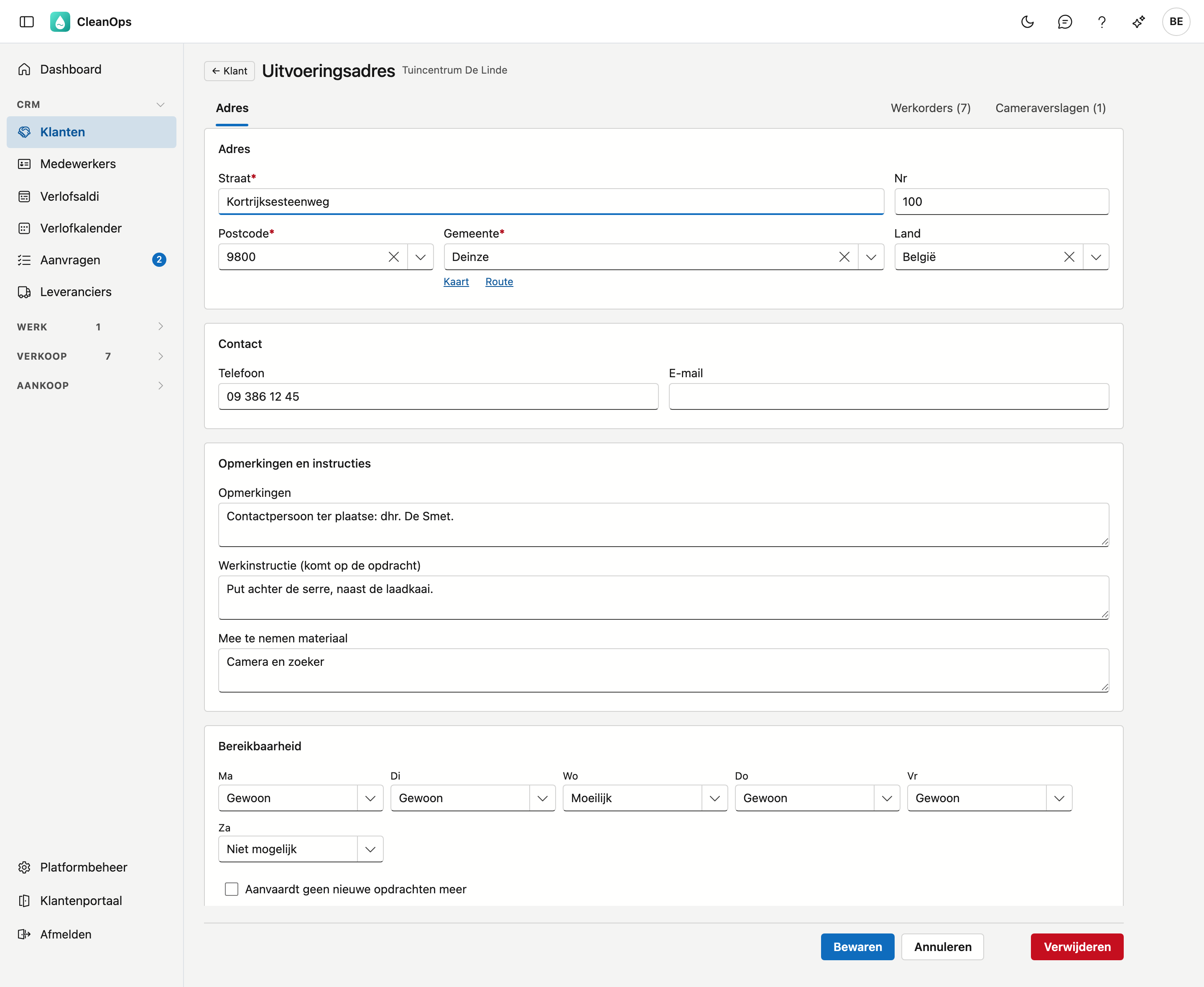1204x987 pixels.
Task: Open Medewerkers in sidebar
Action: (x=92, y=164)
